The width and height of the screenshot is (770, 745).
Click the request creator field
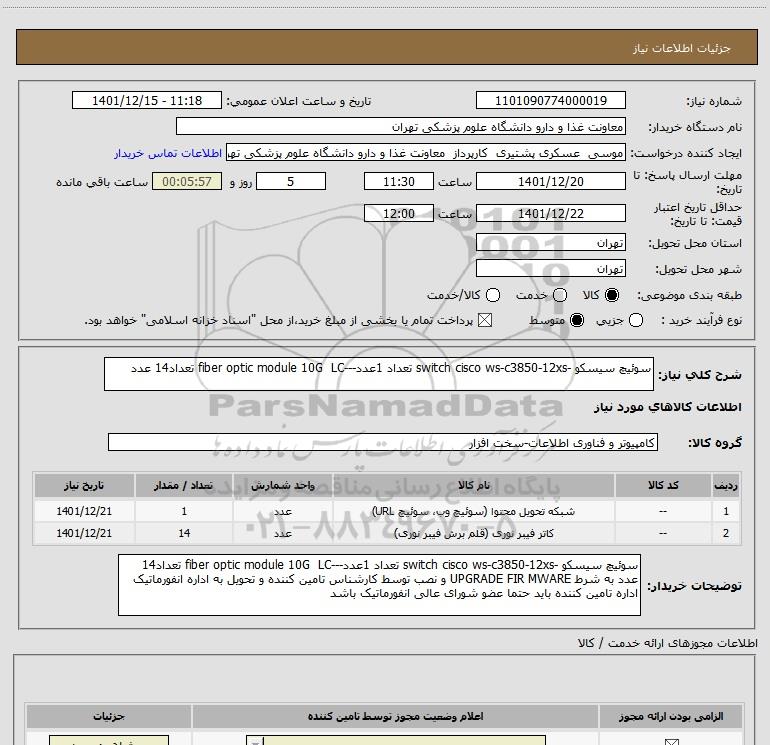click(x=426, y=153)
